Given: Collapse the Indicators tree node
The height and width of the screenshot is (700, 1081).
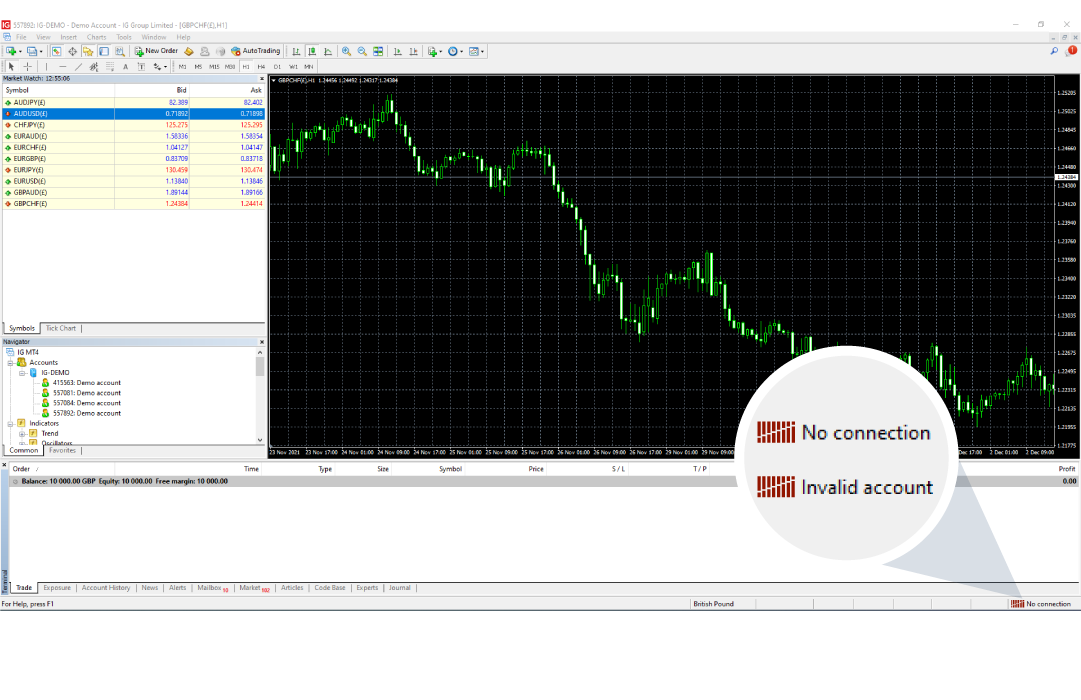Looking at the screenshot, I should [10, 423].
